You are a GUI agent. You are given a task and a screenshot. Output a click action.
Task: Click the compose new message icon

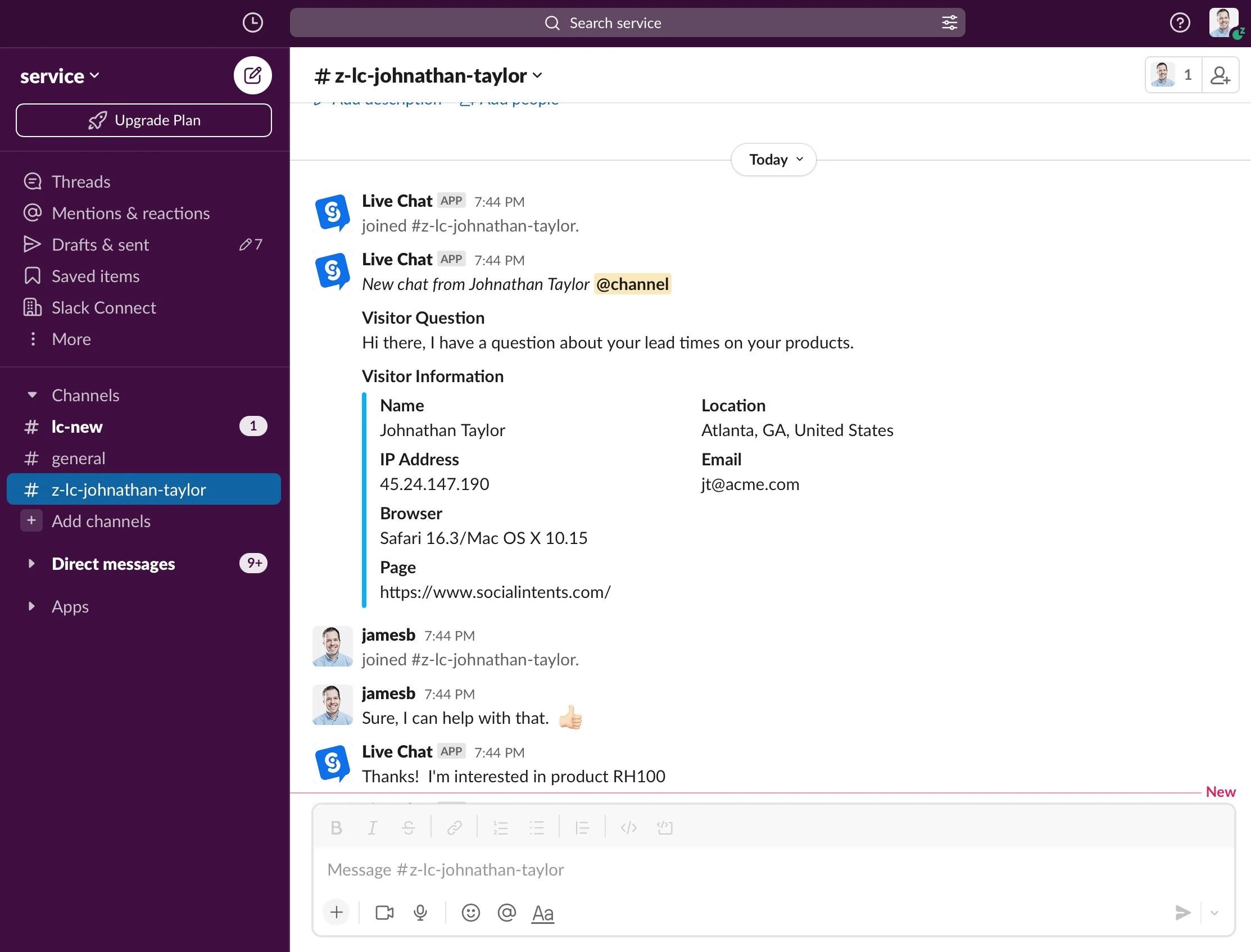pyautogui.click(x=252, y=74)
